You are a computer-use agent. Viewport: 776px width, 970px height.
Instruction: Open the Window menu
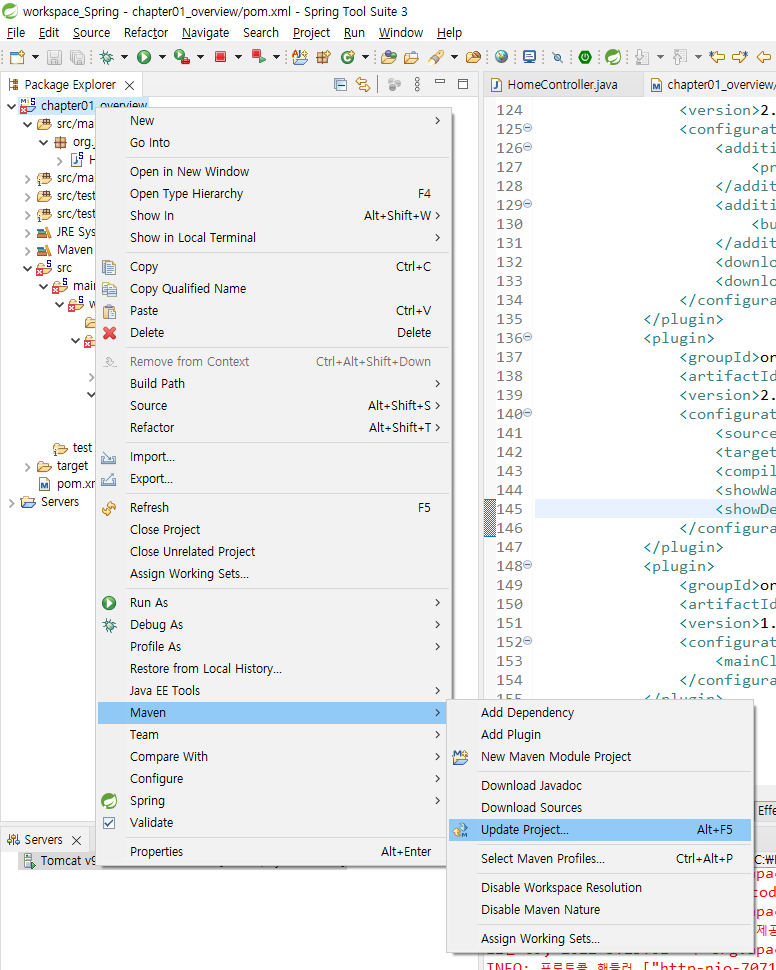401,33
